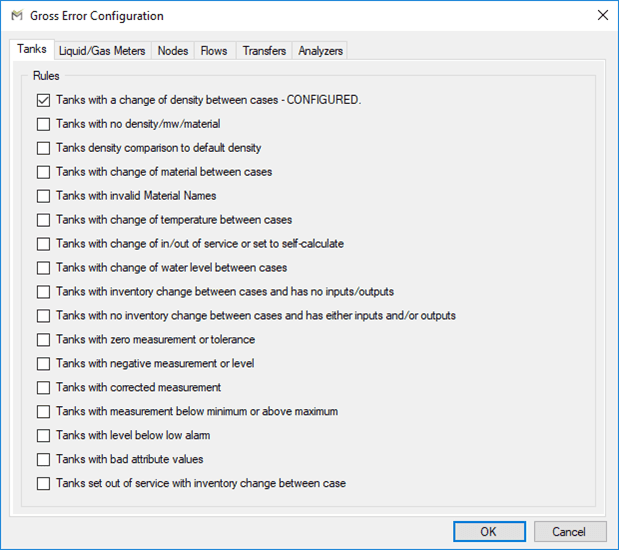Check inventory change with no inputs/outputs rule
Viewport: 619px width, 550px height.
pos(43,292)
